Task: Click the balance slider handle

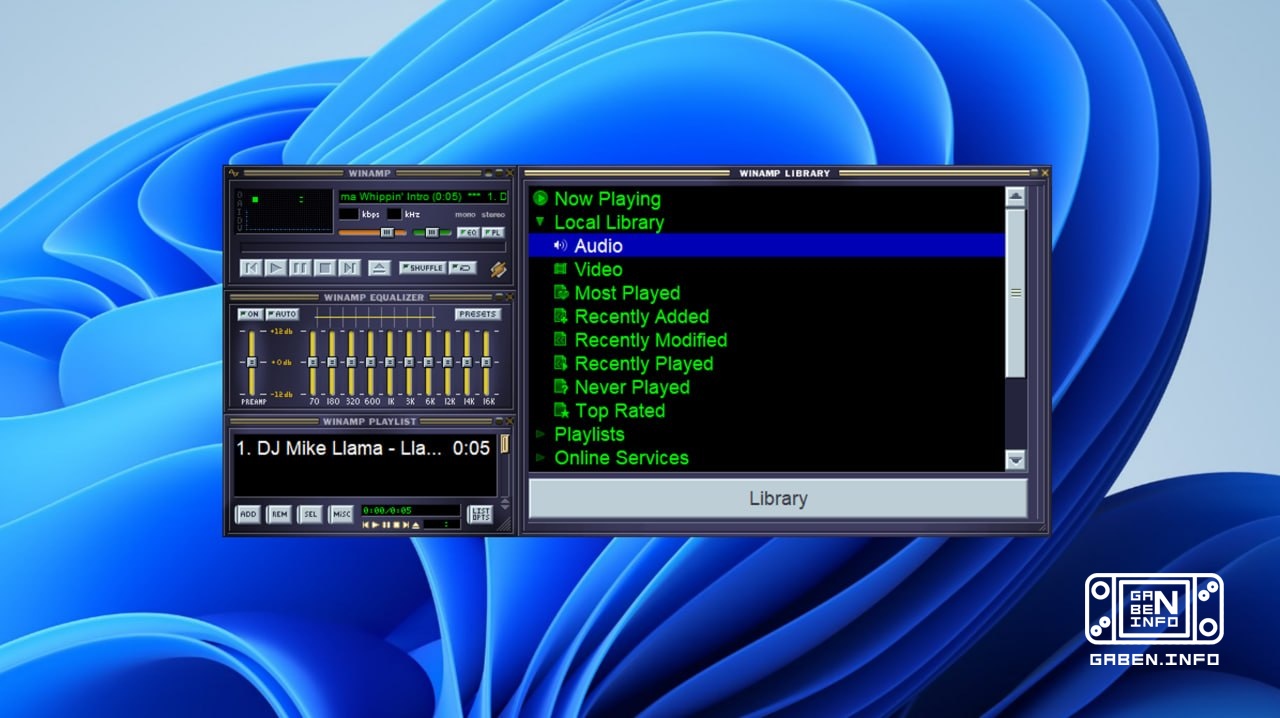Action: 432,232
